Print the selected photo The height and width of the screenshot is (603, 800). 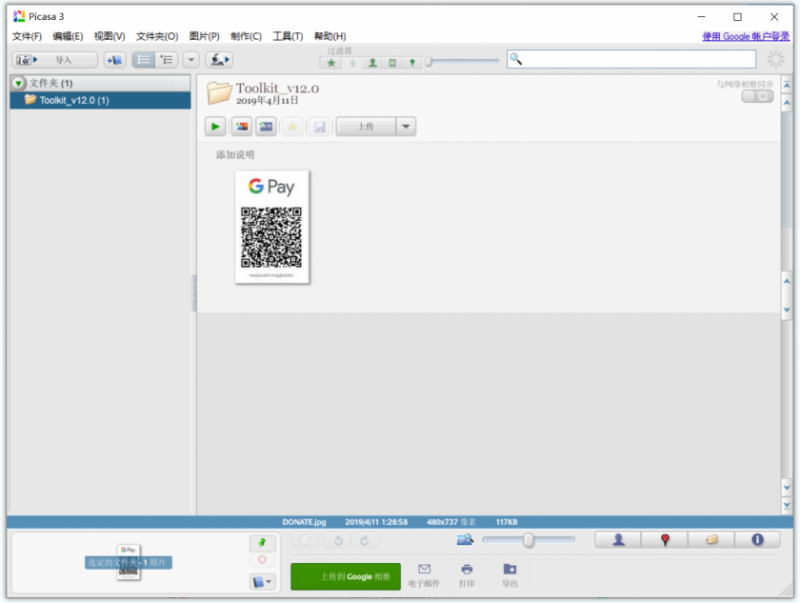[x=467, y=575]
